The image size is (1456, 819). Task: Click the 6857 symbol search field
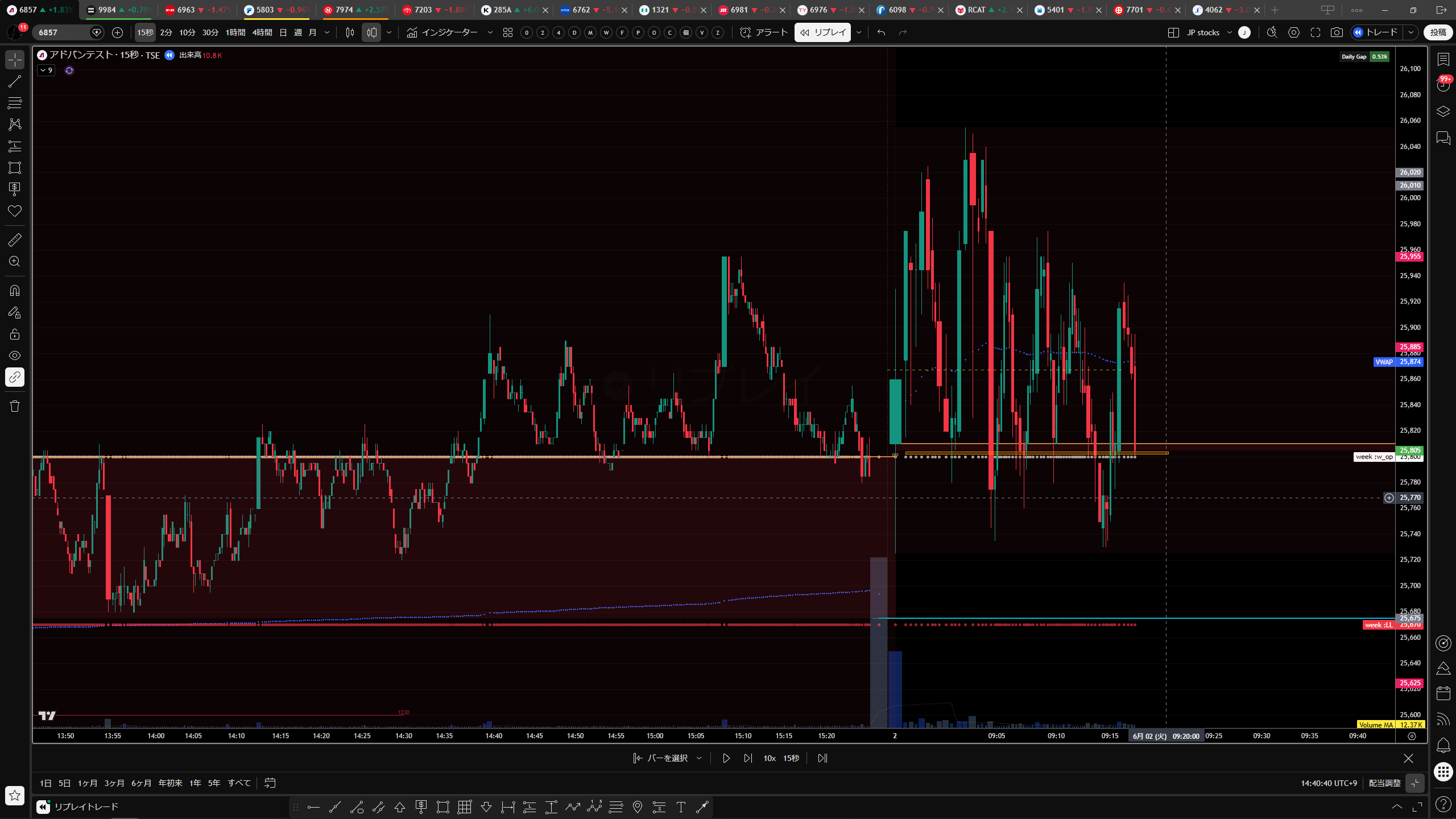(x=61, y=32)
